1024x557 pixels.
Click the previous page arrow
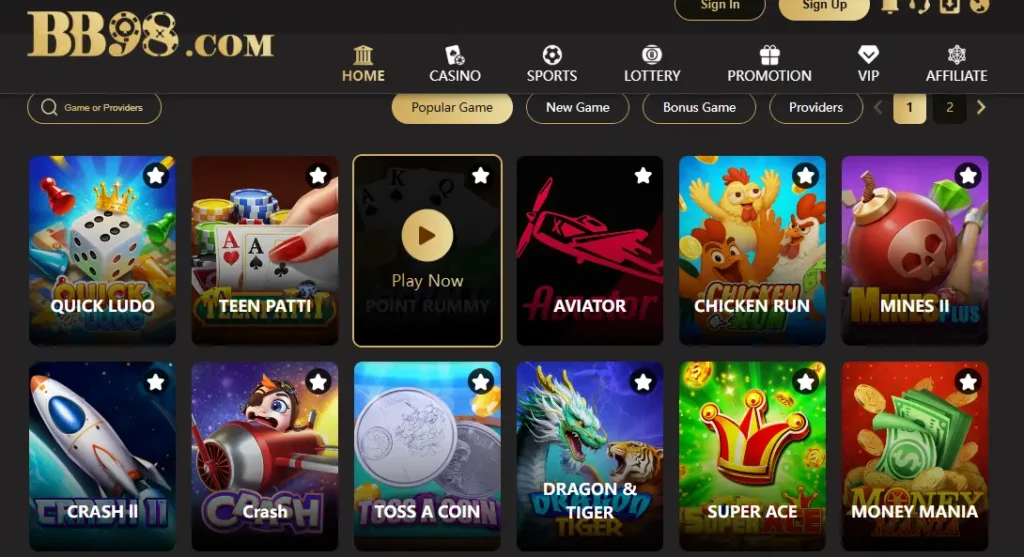[878, 107]
